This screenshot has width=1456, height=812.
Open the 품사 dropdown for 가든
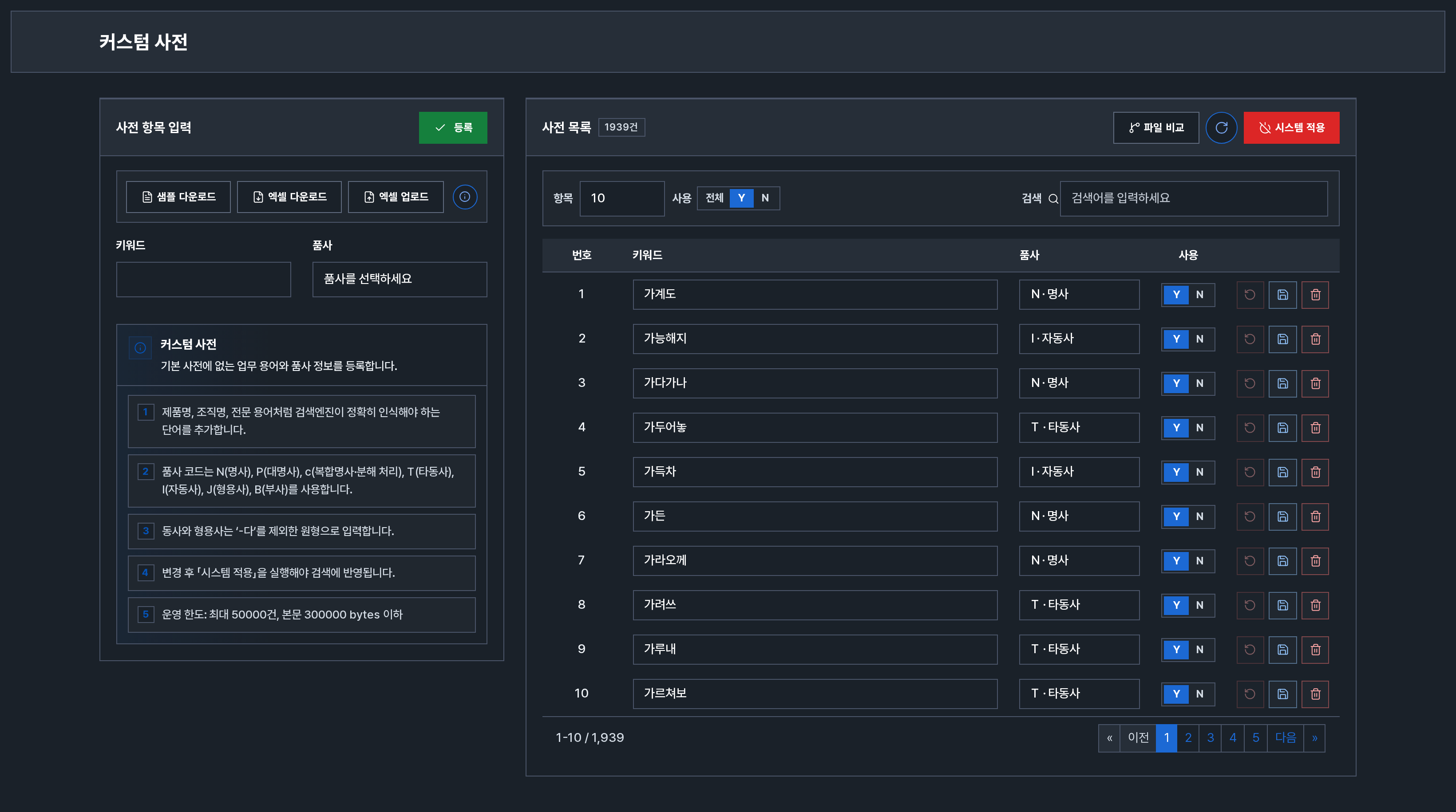click(x=1079, y=516)
